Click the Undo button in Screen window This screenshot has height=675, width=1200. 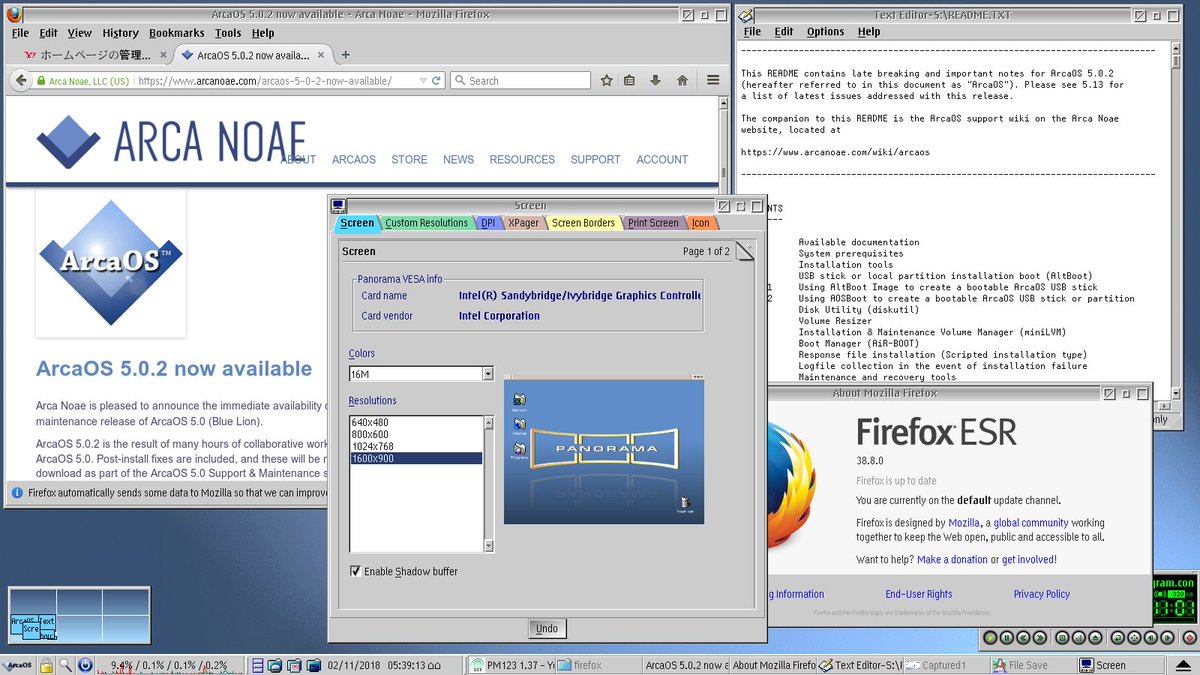click(x=547, y=628)
